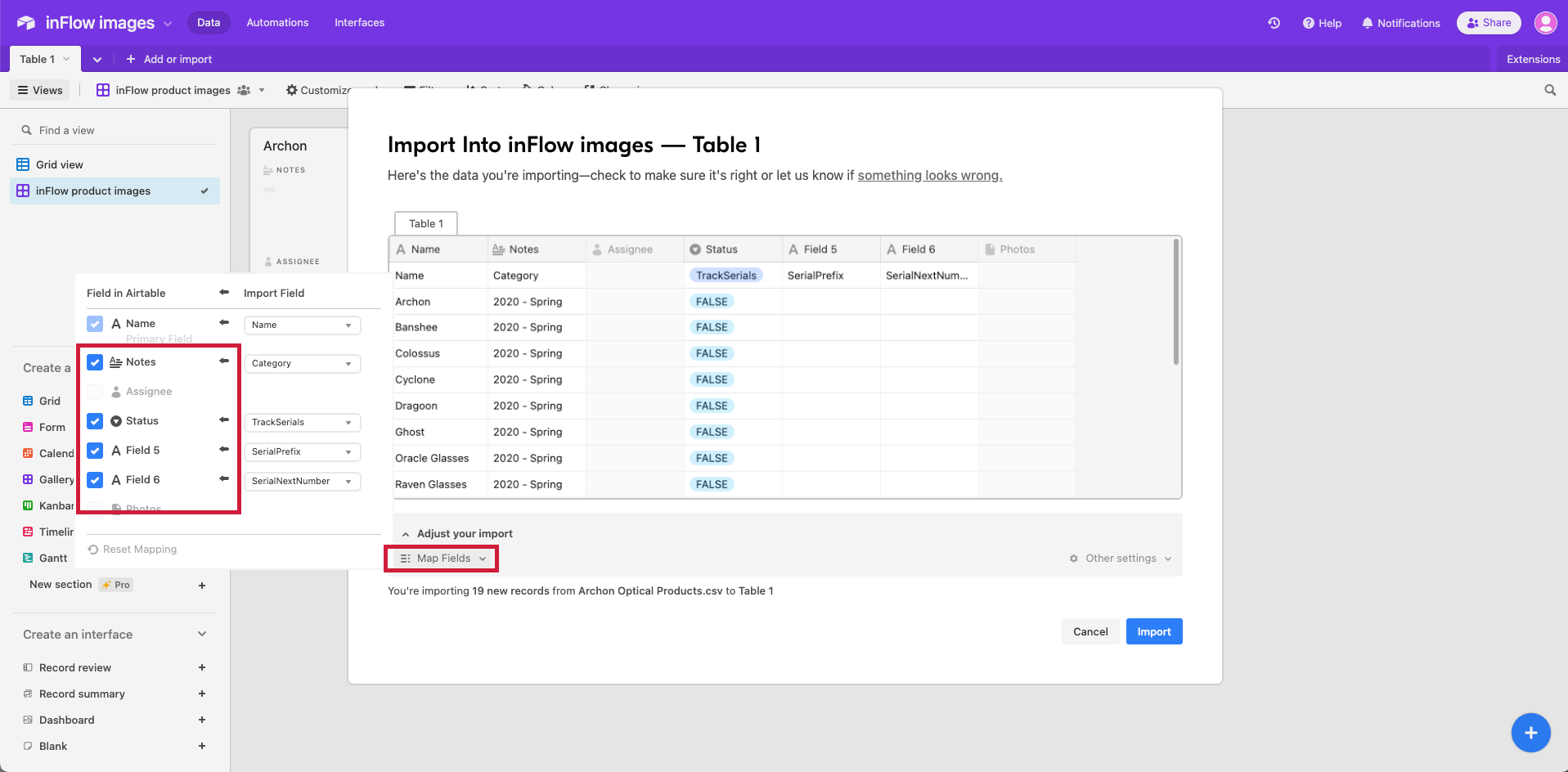This screenshot has height=772, width=1568.
Task: Click the Status column header
Action: pyautogui.click(x=733, y=249)
